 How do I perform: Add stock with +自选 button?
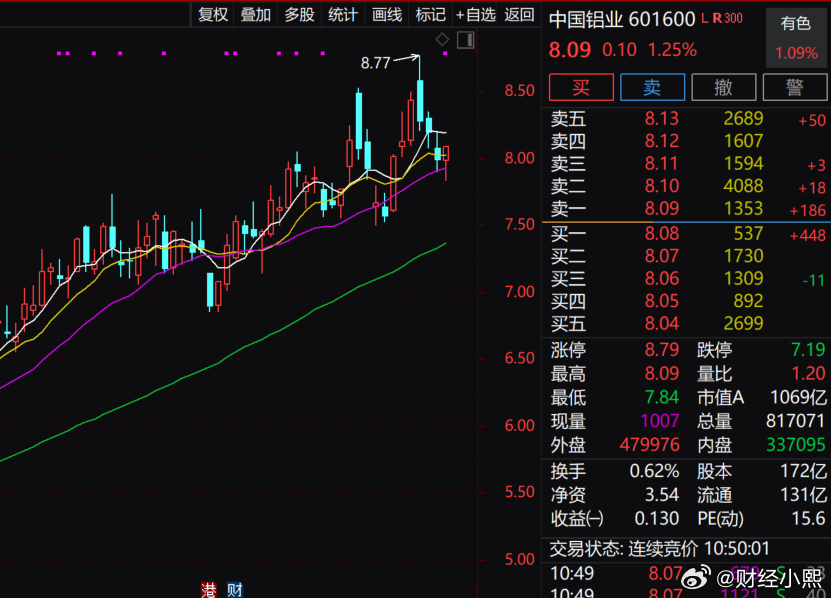pyautogui.click(x=476, y=15)
